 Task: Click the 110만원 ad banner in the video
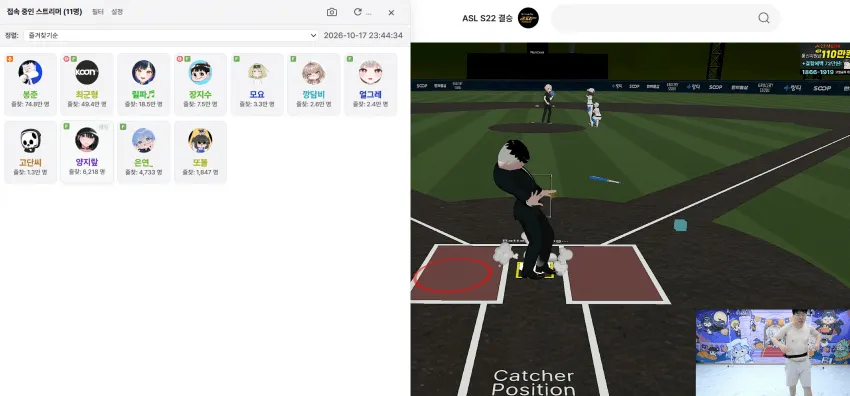825,60
